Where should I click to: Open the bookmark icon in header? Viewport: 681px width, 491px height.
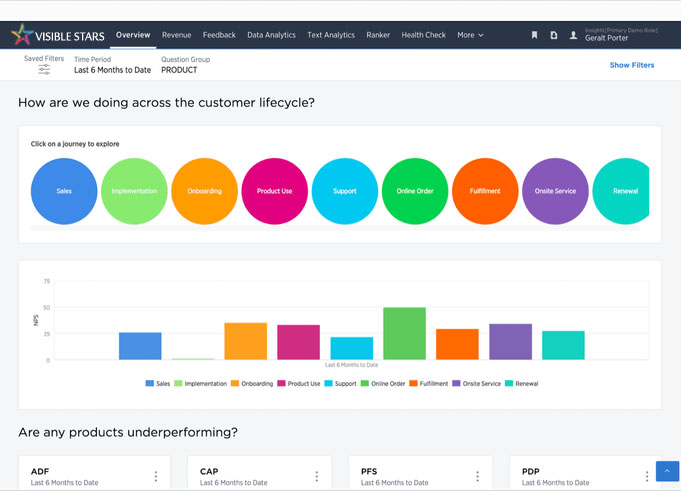pyautogui.click(x=534, y=35)
